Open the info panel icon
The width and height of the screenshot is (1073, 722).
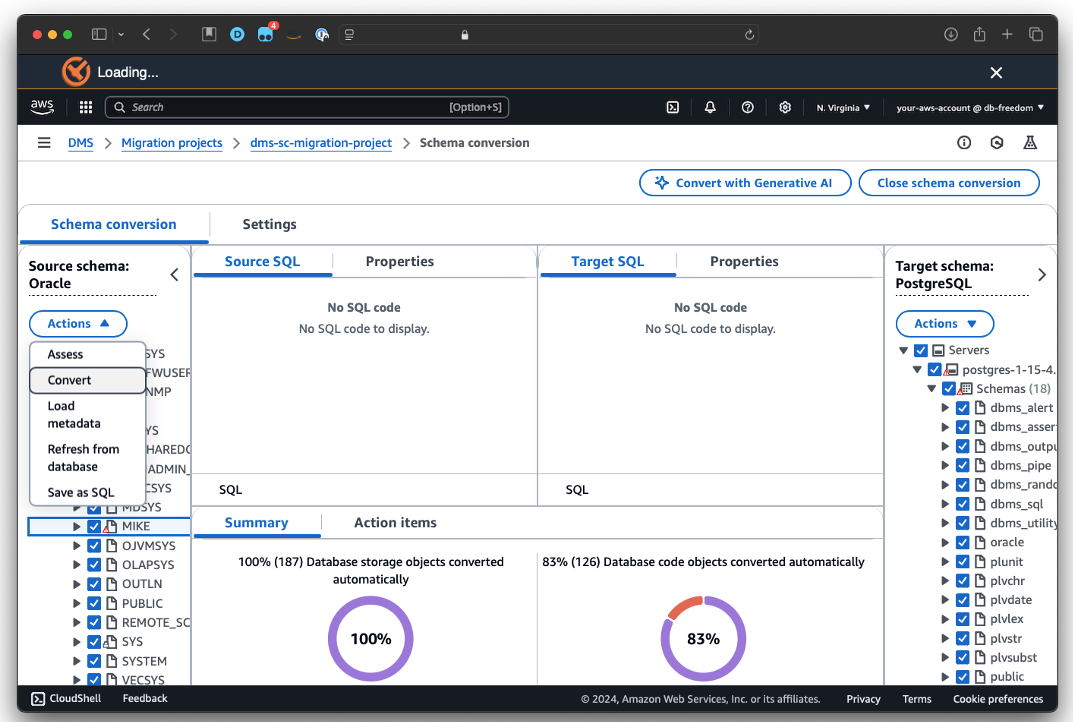964,142
